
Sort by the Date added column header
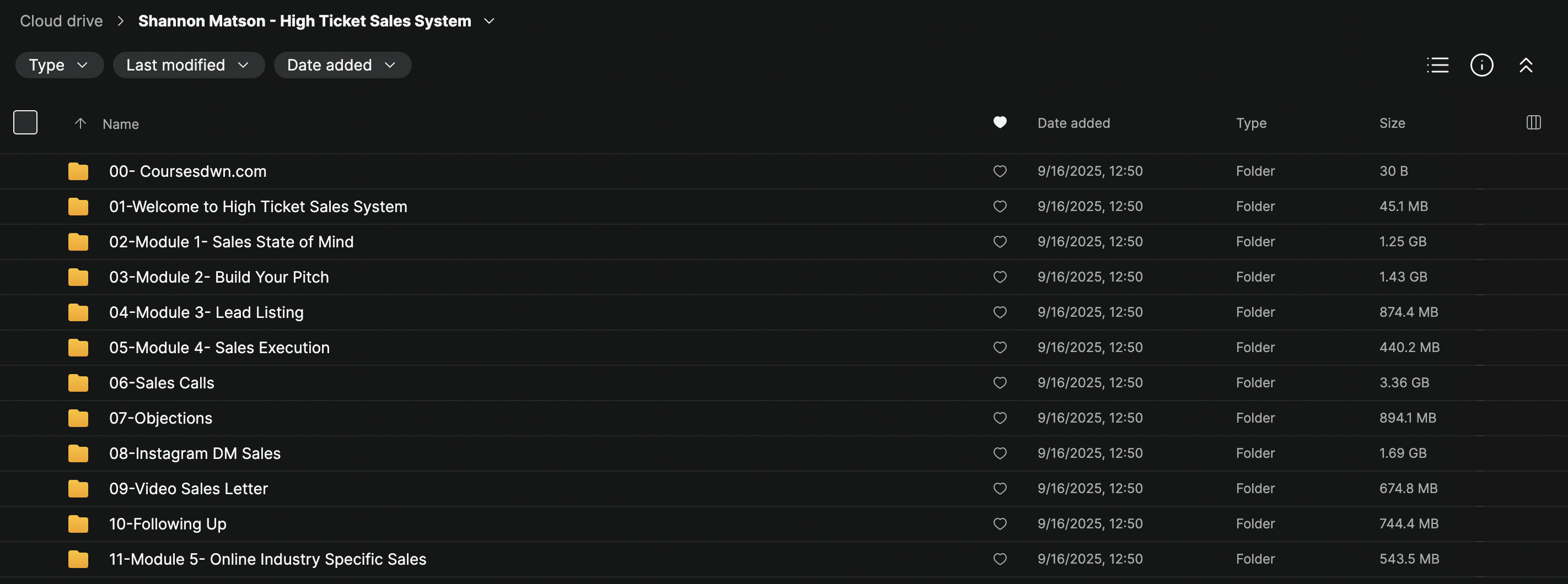(x=1073, y=123)
